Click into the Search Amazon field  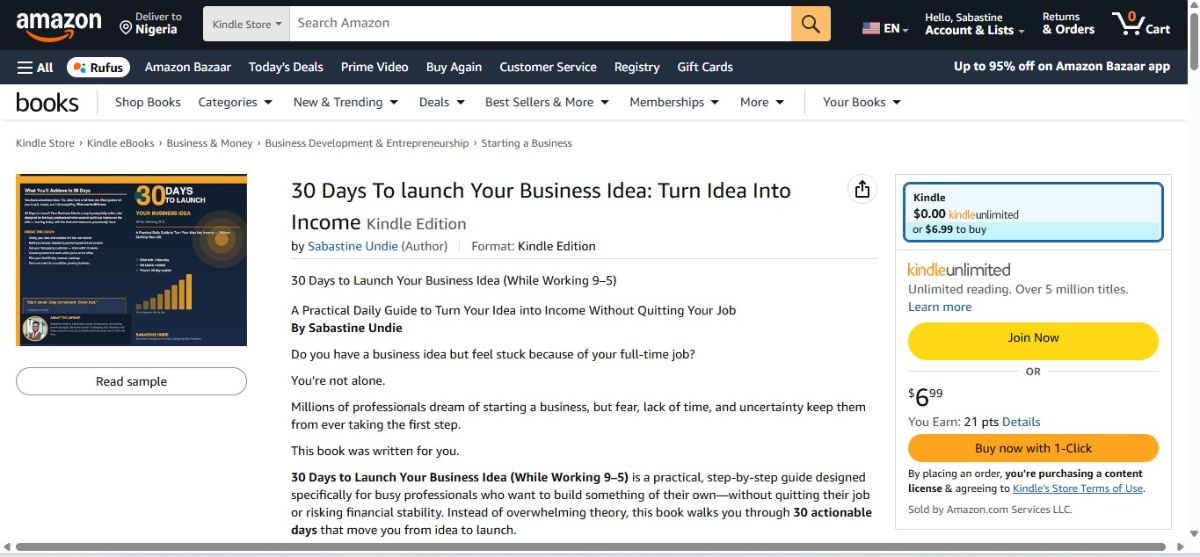pos(540,23)
